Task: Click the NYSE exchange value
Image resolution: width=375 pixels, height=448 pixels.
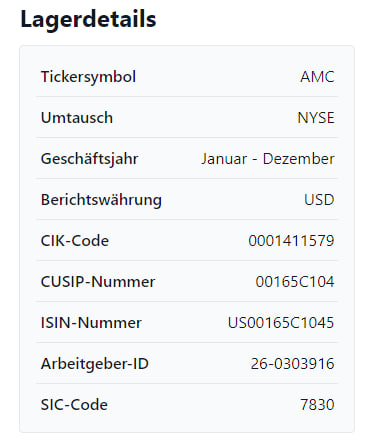Action: click(x=316, y=118)
